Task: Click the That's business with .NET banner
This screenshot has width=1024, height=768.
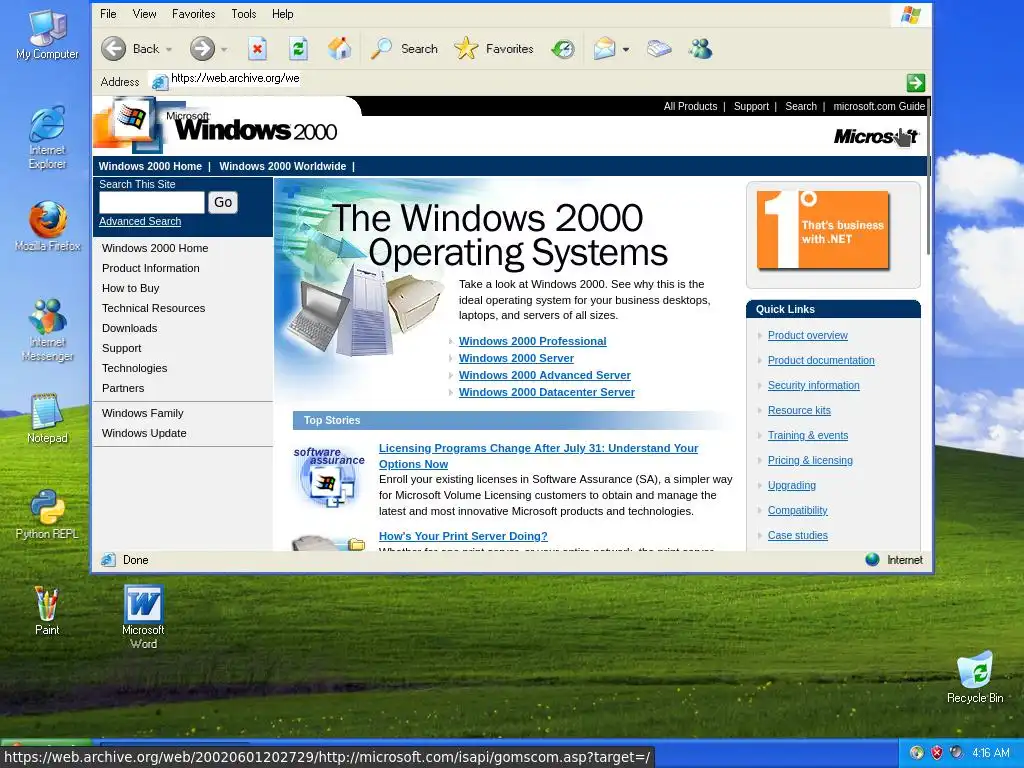Action: tap(823, 230)
